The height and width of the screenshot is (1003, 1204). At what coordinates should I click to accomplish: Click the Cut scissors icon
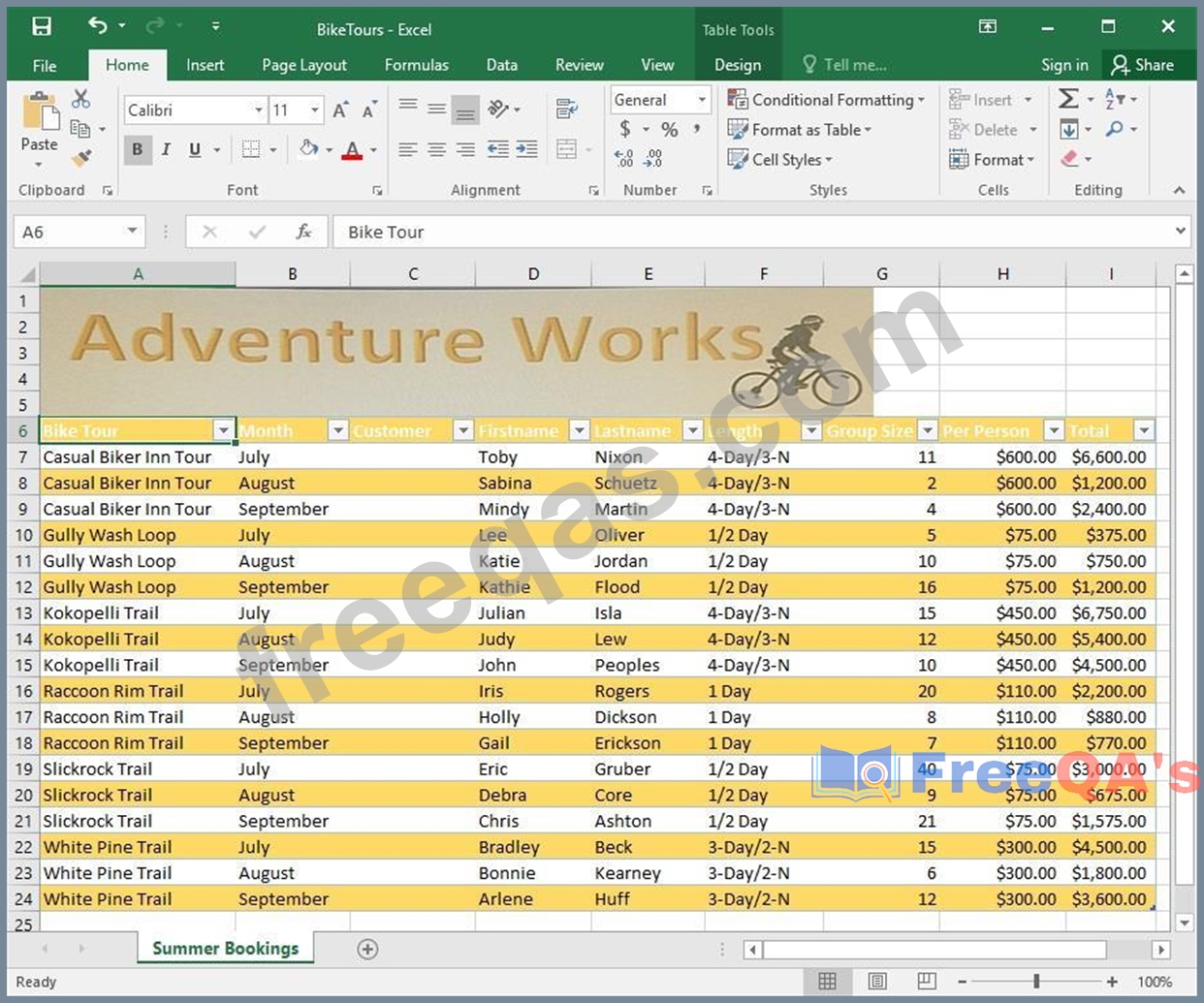click(x=81, y=99)
